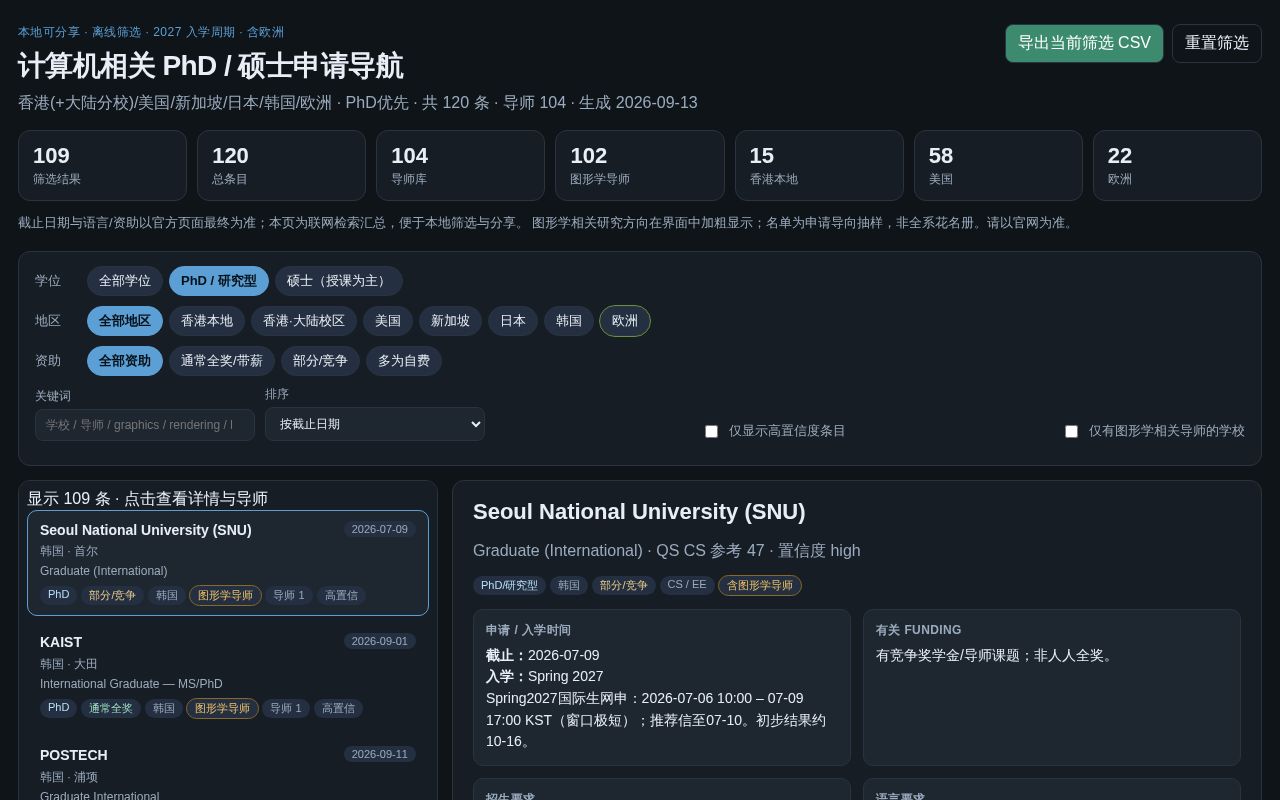Choose the 全部地区 region filter
The image size is (1280, 800).
coord(125,321)
